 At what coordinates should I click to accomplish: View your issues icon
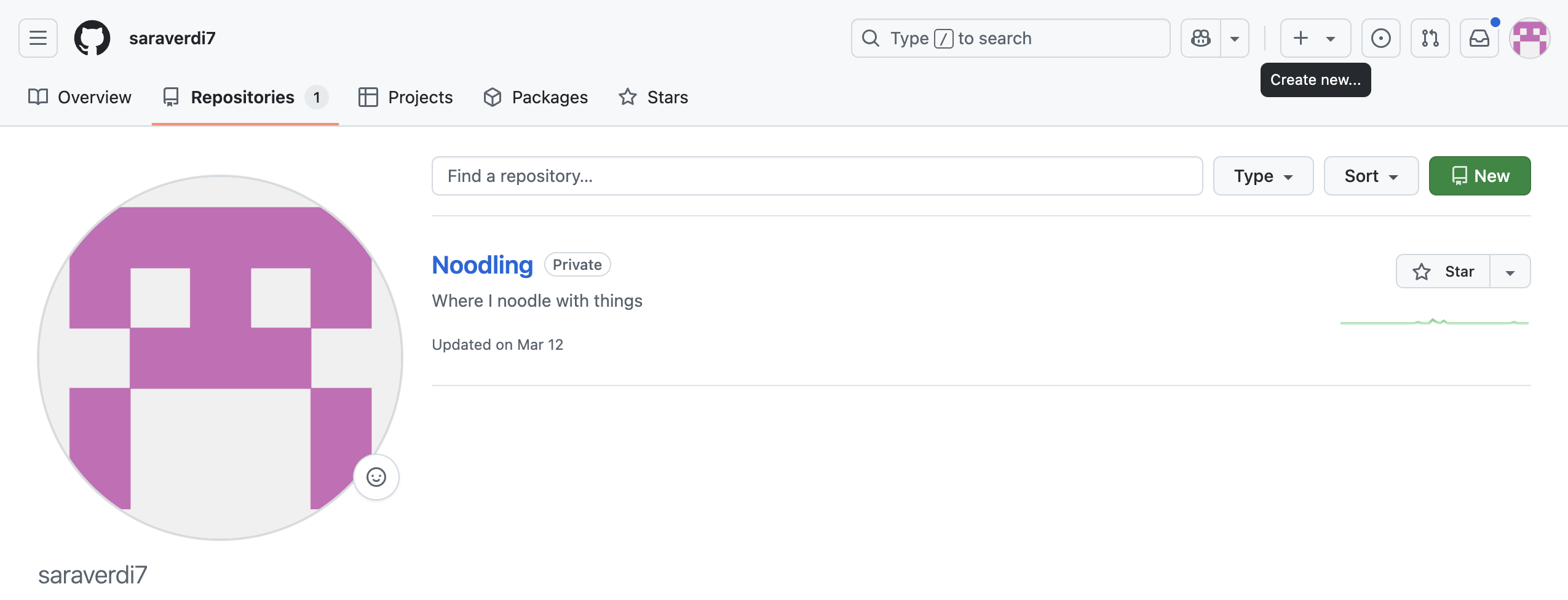pos(1381,37)
